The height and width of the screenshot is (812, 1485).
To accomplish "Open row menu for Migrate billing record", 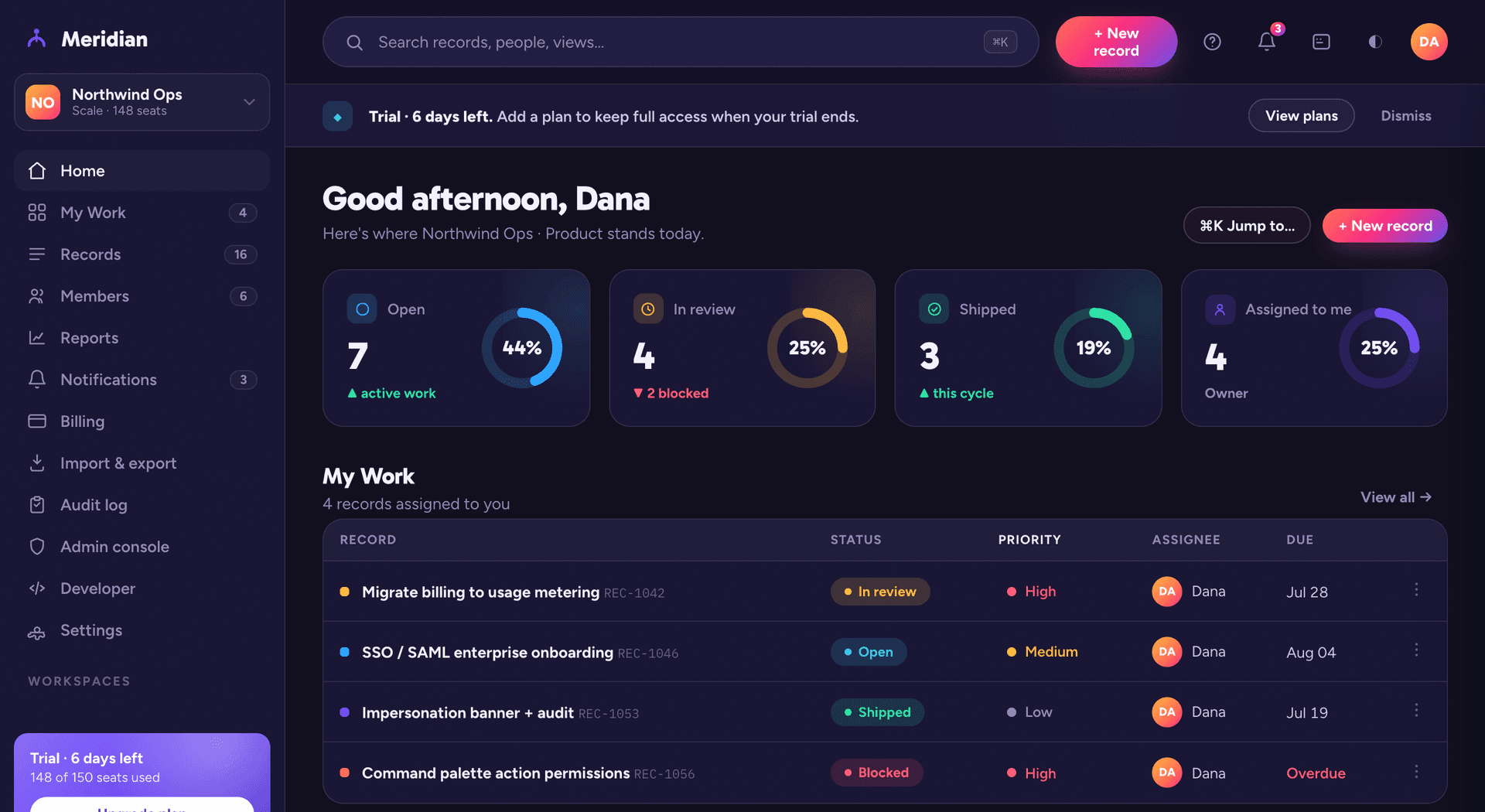I will pyautogui.click(x=1416, y=590).
